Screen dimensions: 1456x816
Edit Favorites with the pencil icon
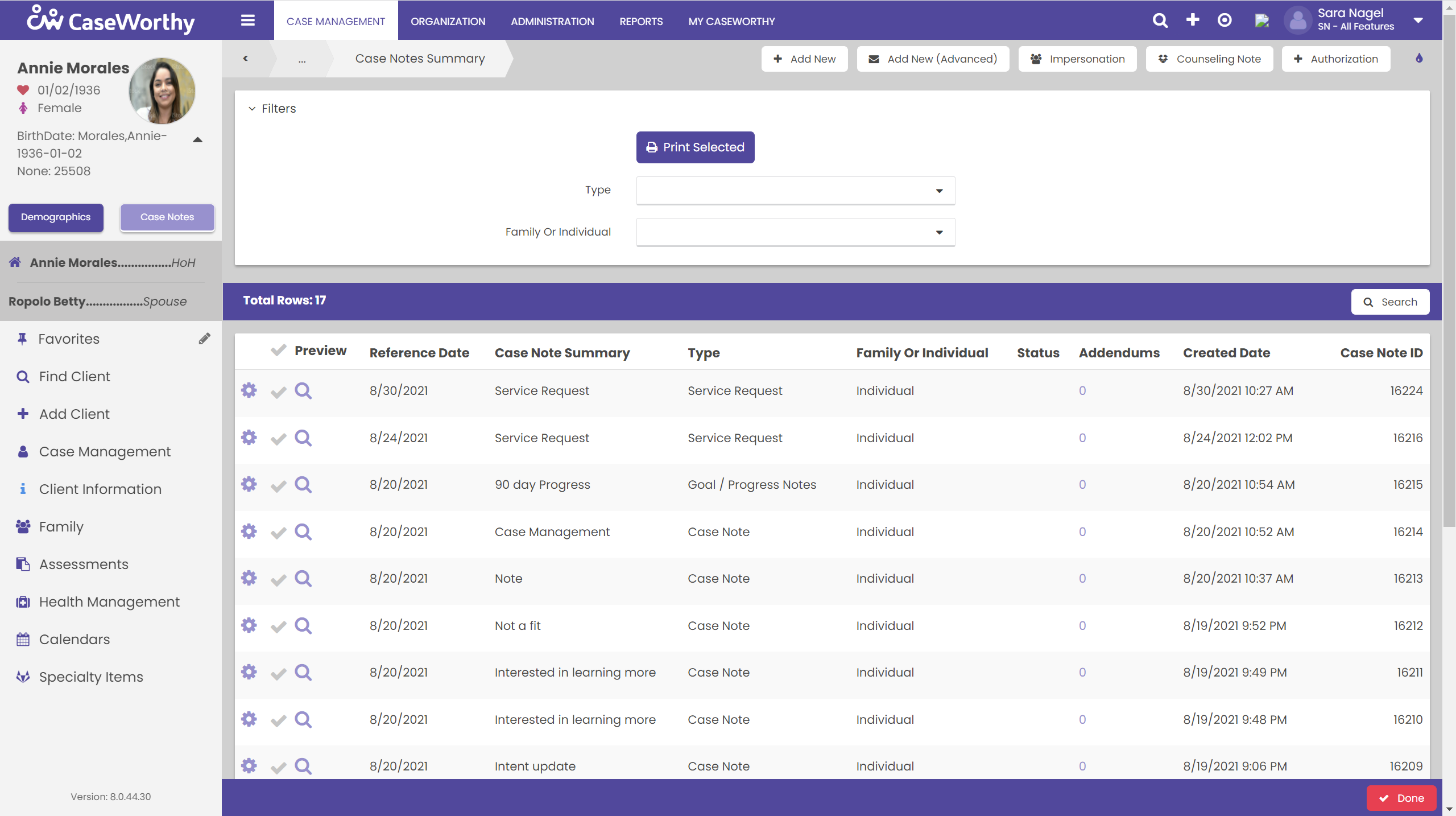pos(205,338)
